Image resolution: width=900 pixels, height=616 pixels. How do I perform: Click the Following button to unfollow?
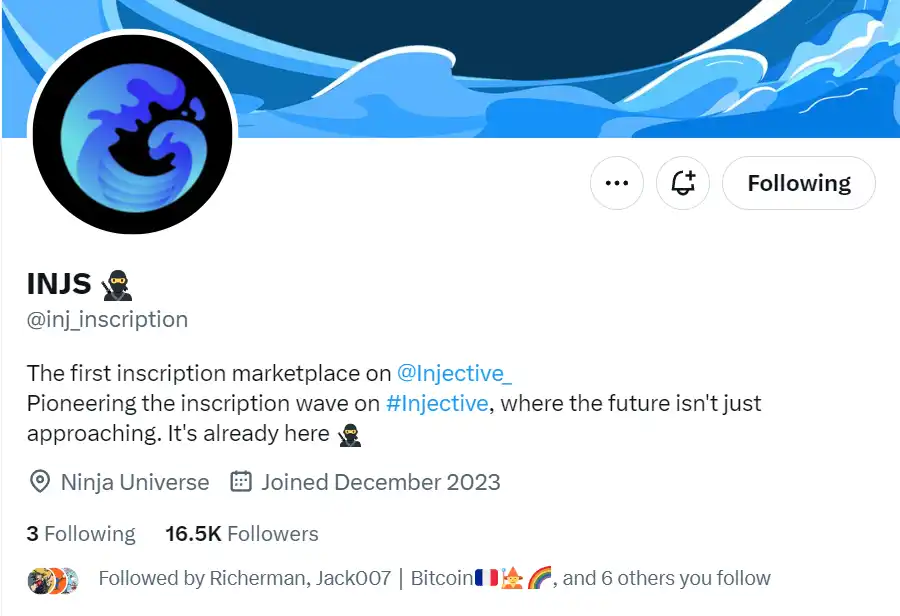click(x=798, y=183)
